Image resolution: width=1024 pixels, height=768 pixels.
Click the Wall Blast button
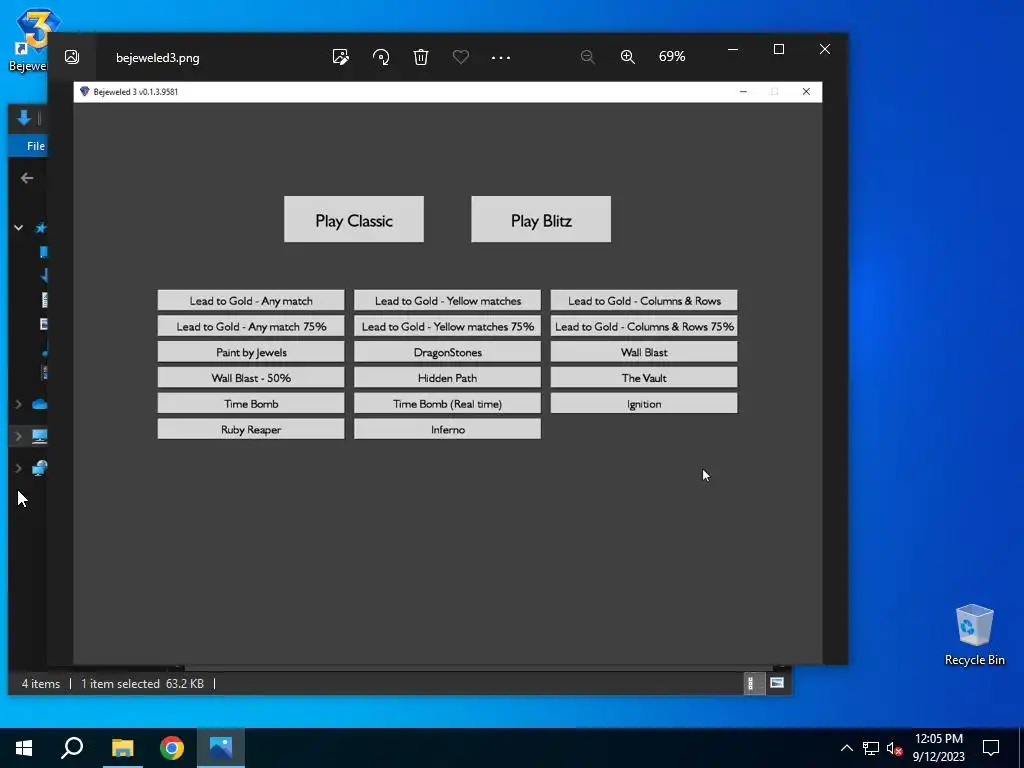point(644,352)
